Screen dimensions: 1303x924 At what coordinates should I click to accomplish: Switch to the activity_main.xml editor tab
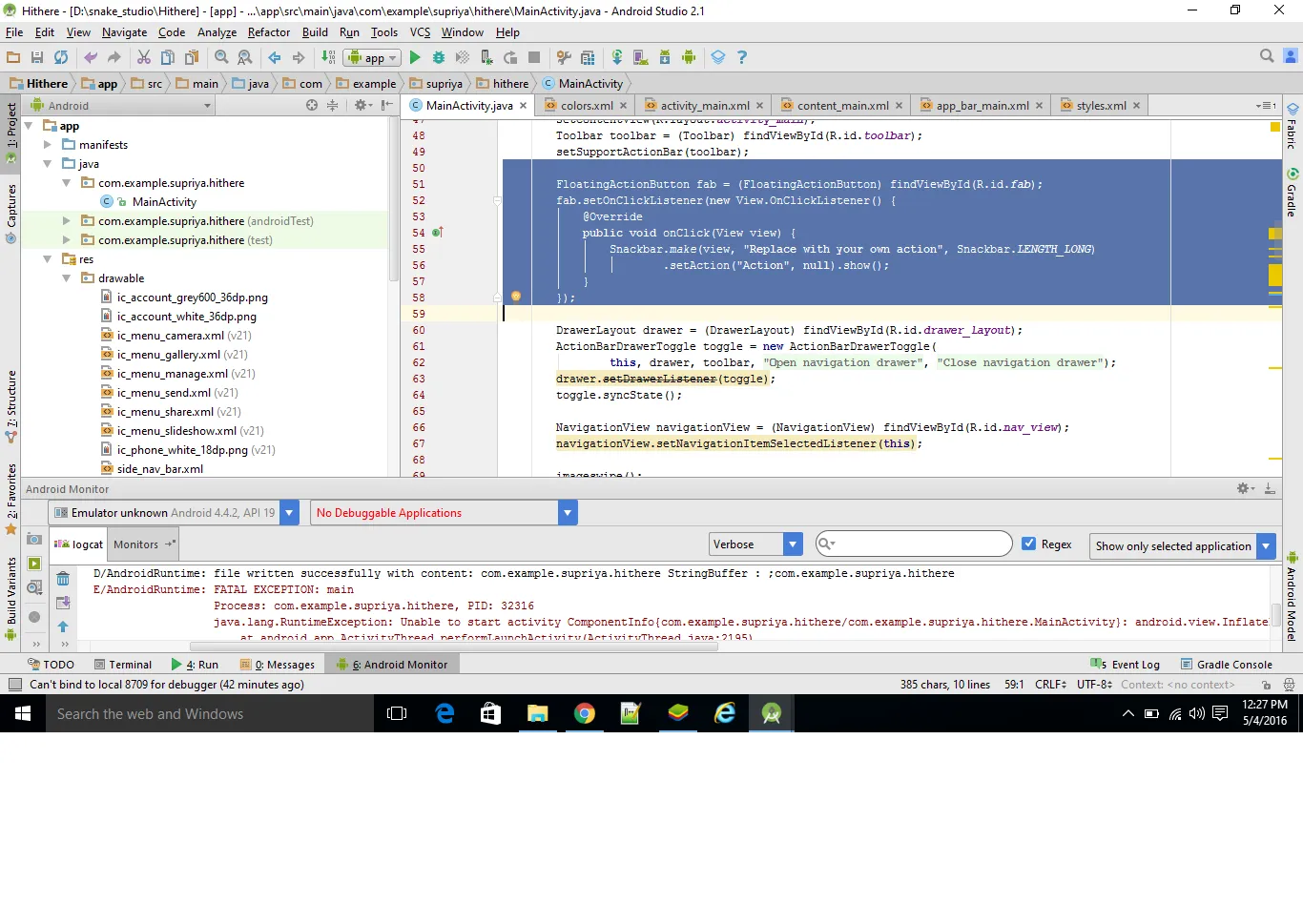point(704,106)
